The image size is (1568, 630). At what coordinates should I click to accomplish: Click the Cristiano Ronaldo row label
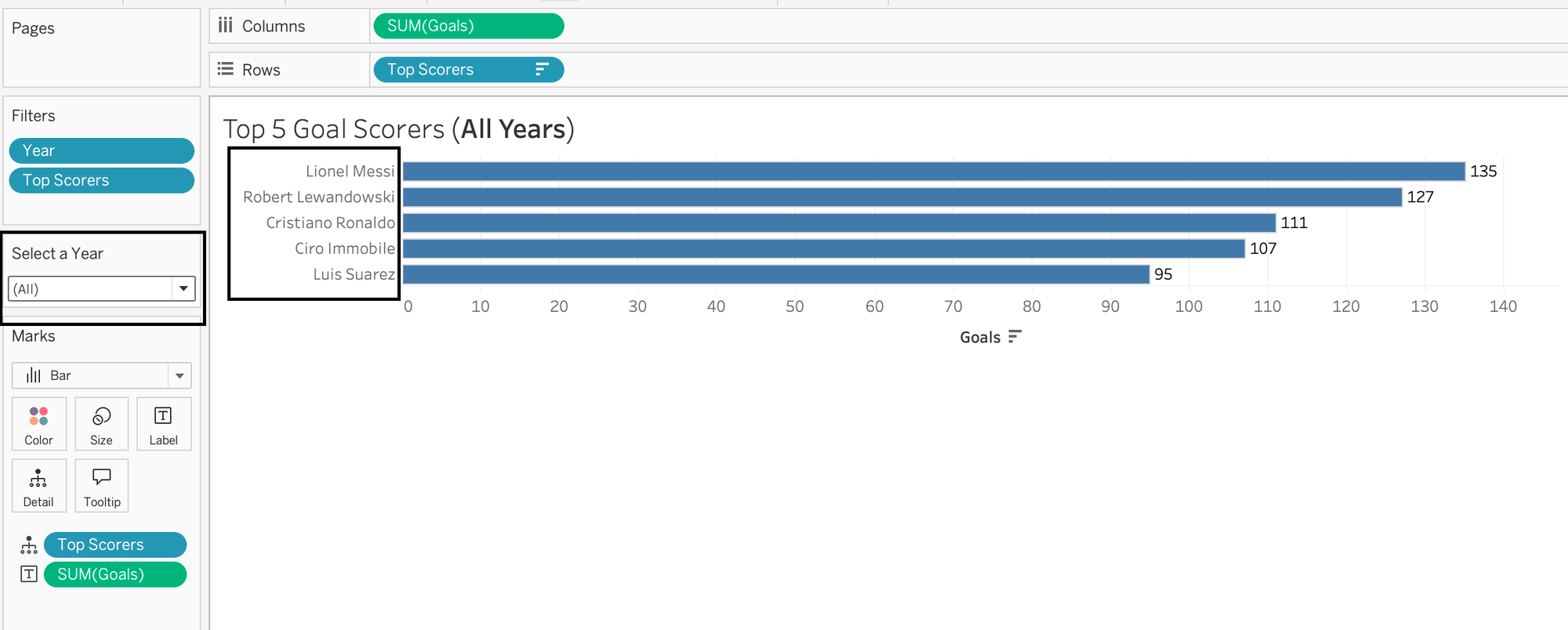[331, 223]
